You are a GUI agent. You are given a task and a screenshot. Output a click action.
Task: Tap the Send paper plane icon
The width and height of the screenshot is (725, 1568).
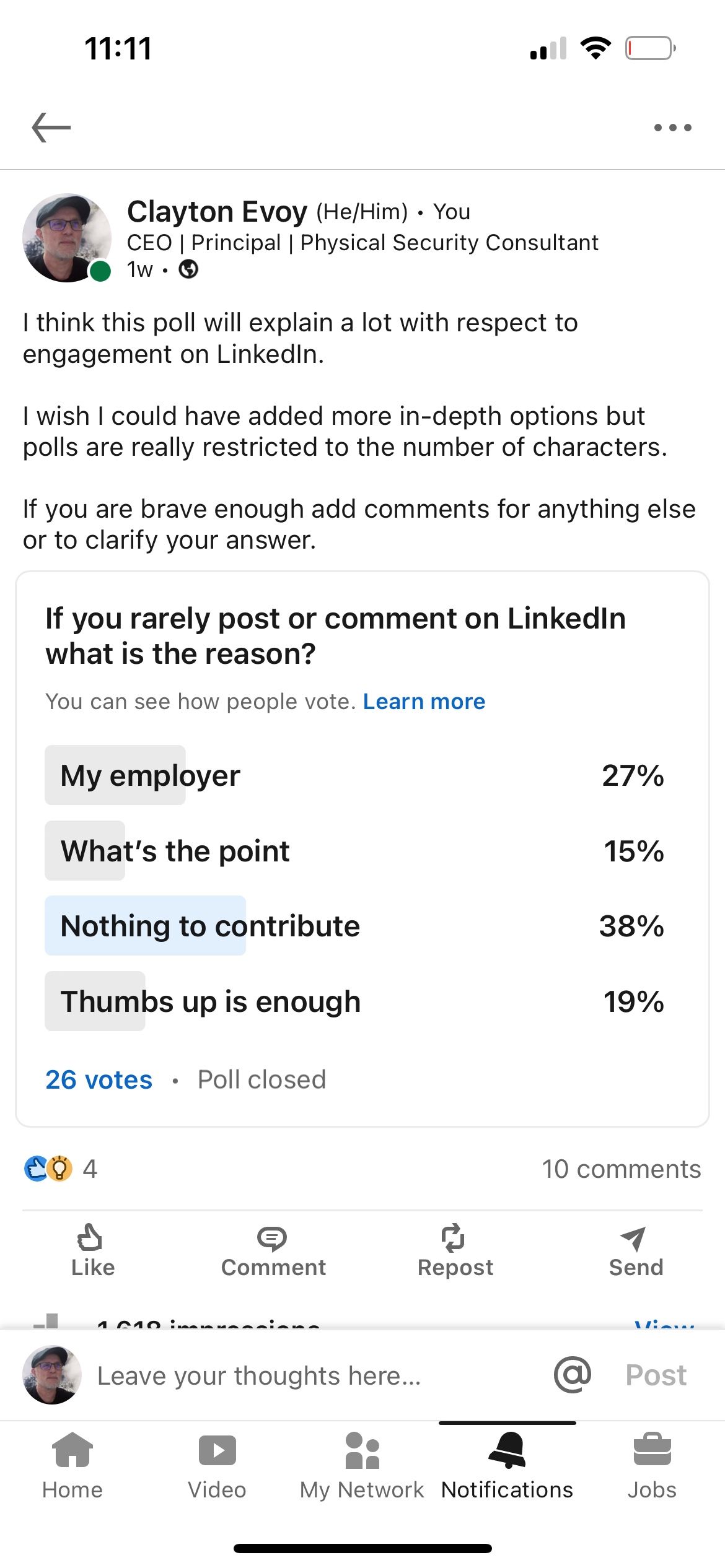click(x=634, y=1238)
